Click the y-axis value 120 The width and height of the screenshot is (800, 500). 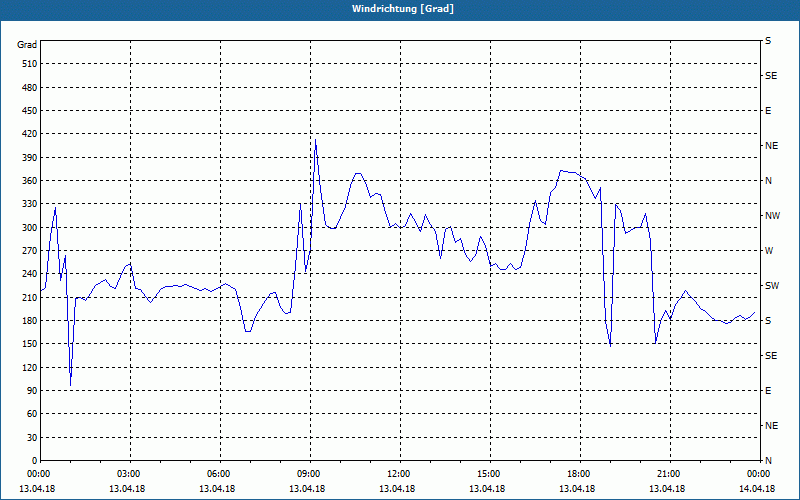pos(31,367)
